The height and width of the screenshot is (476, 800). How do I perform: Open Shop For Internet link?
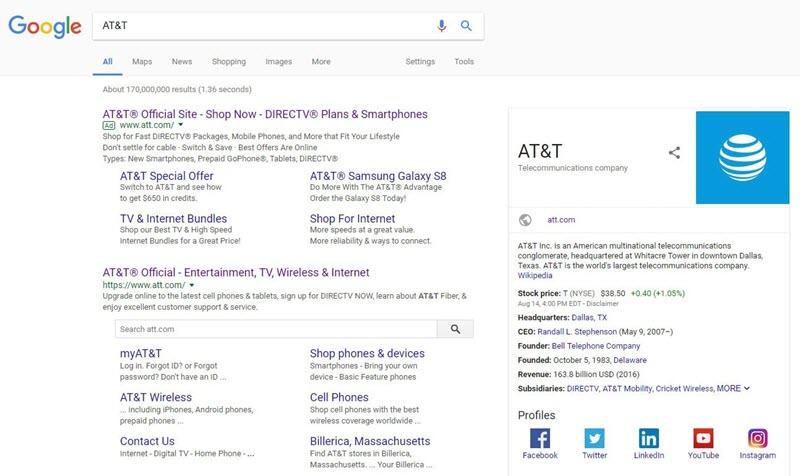[x=352, y=218]
